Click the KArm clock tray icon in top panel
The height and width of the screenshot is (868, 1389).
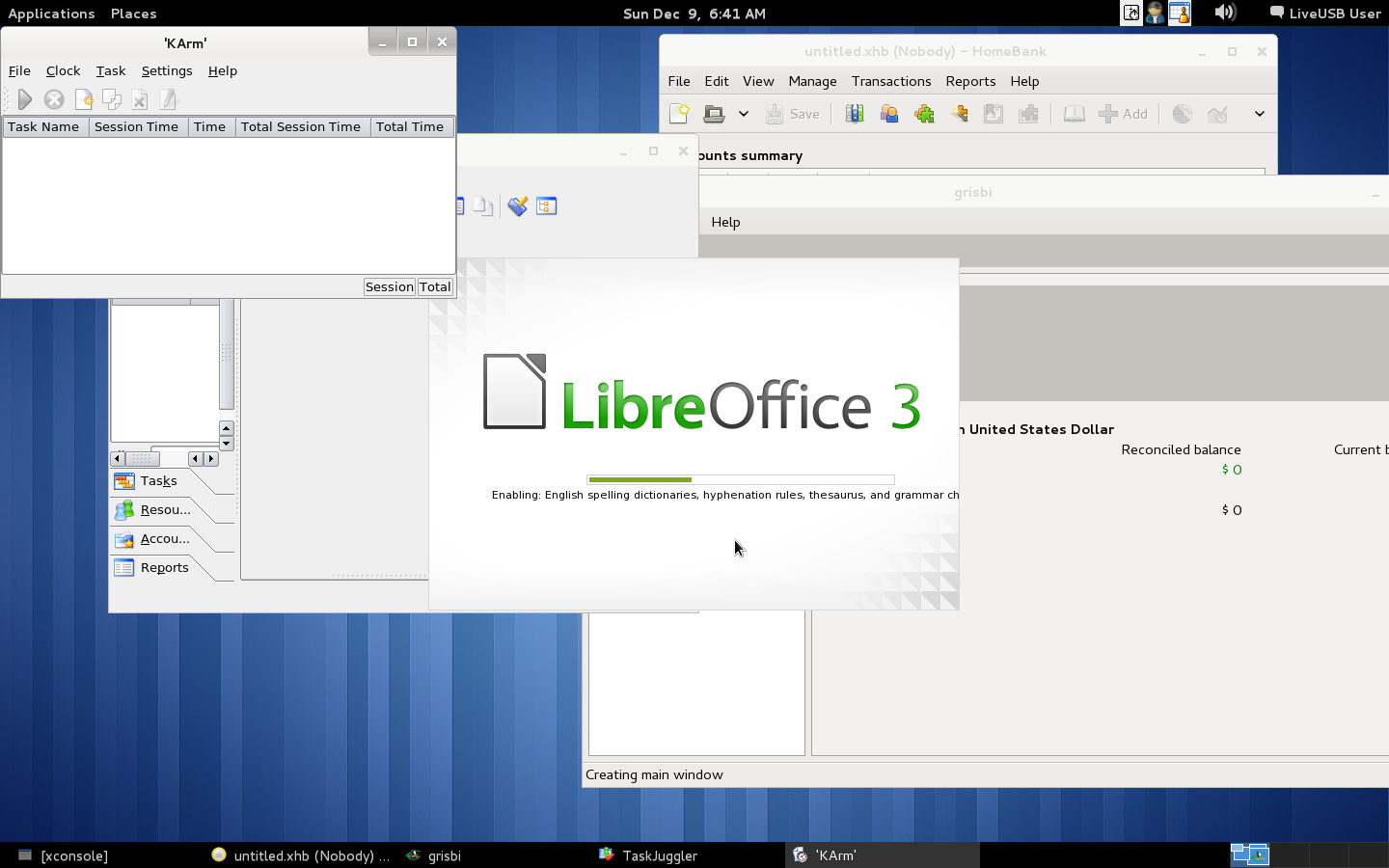pos(1131,13)
